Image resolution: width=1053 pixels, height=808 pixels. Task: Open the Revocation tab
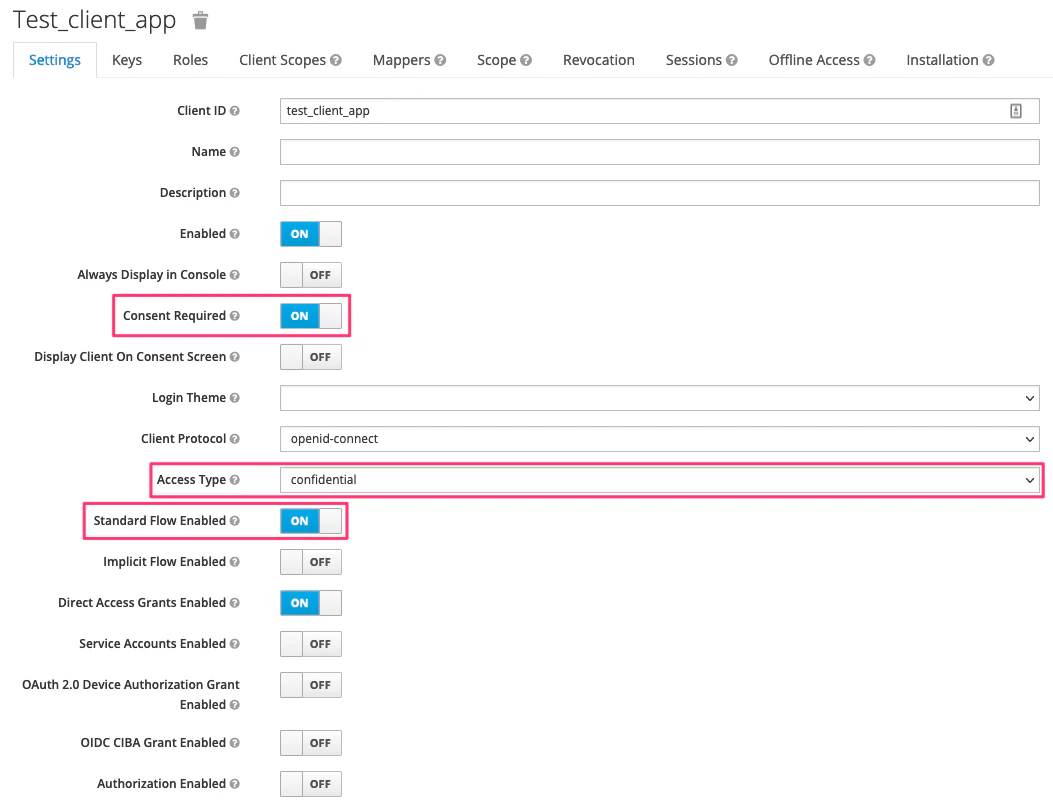[x=598, y=60]
